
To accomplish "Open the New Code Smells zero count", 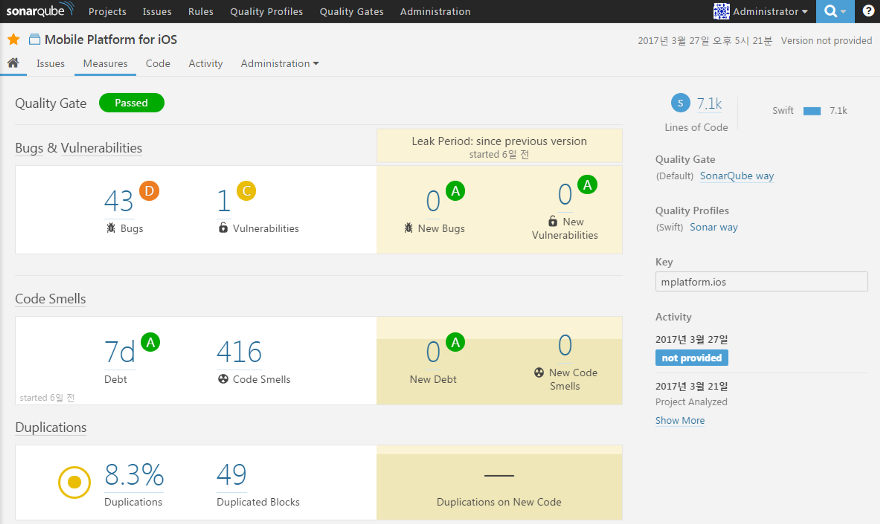I will click(565, 345).
